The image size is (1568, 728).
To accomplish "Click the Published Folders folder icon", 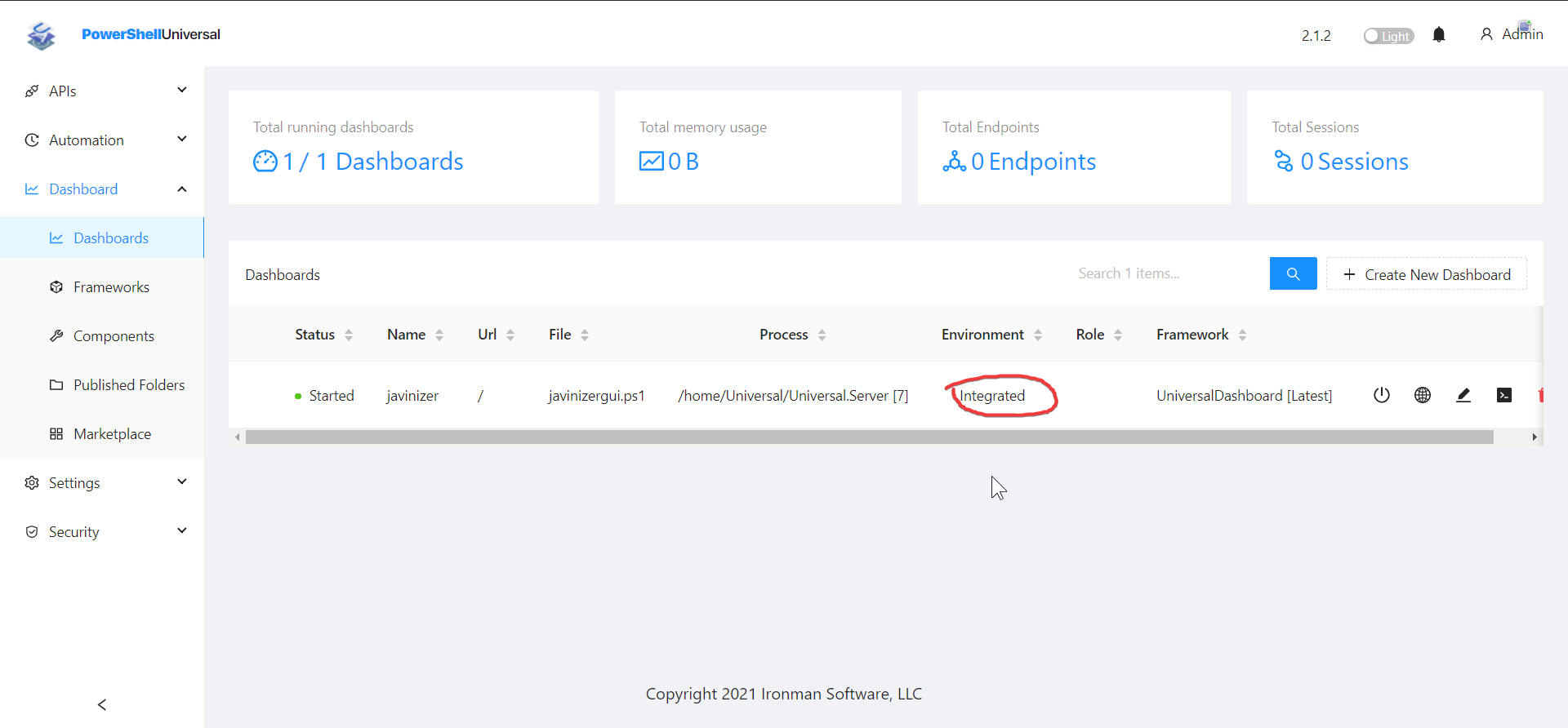I will pos(56,384).
